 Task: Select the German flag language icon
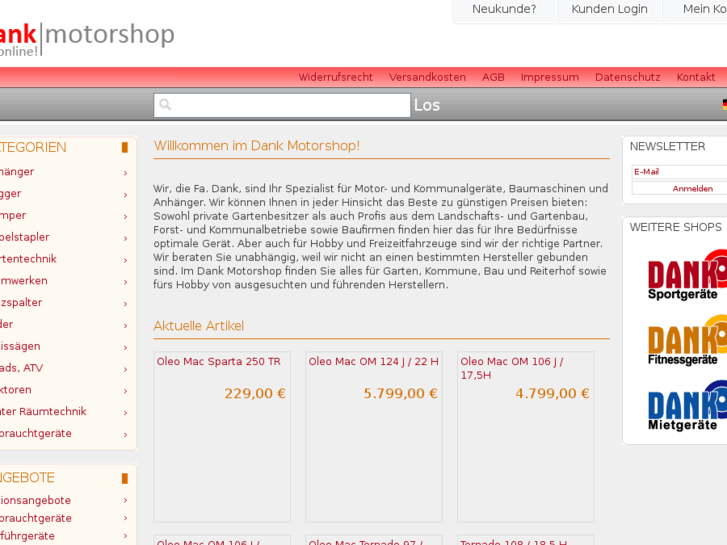725,104
